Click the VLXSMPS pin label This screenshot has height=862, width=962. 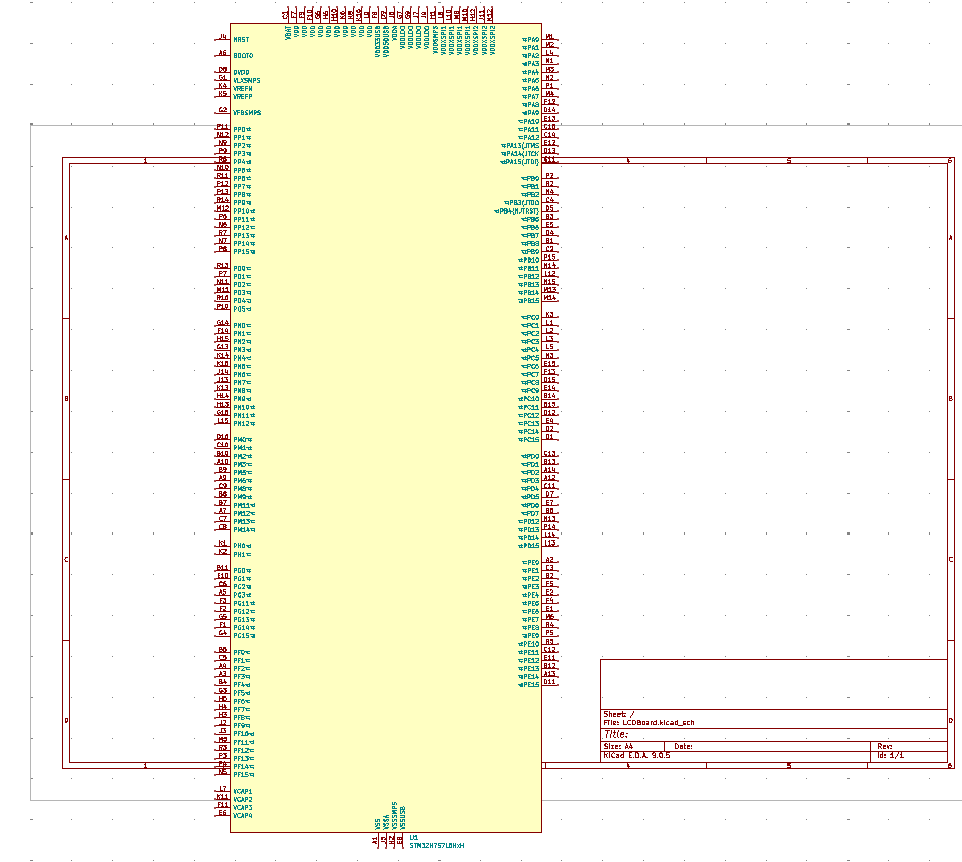coord(247,80)
